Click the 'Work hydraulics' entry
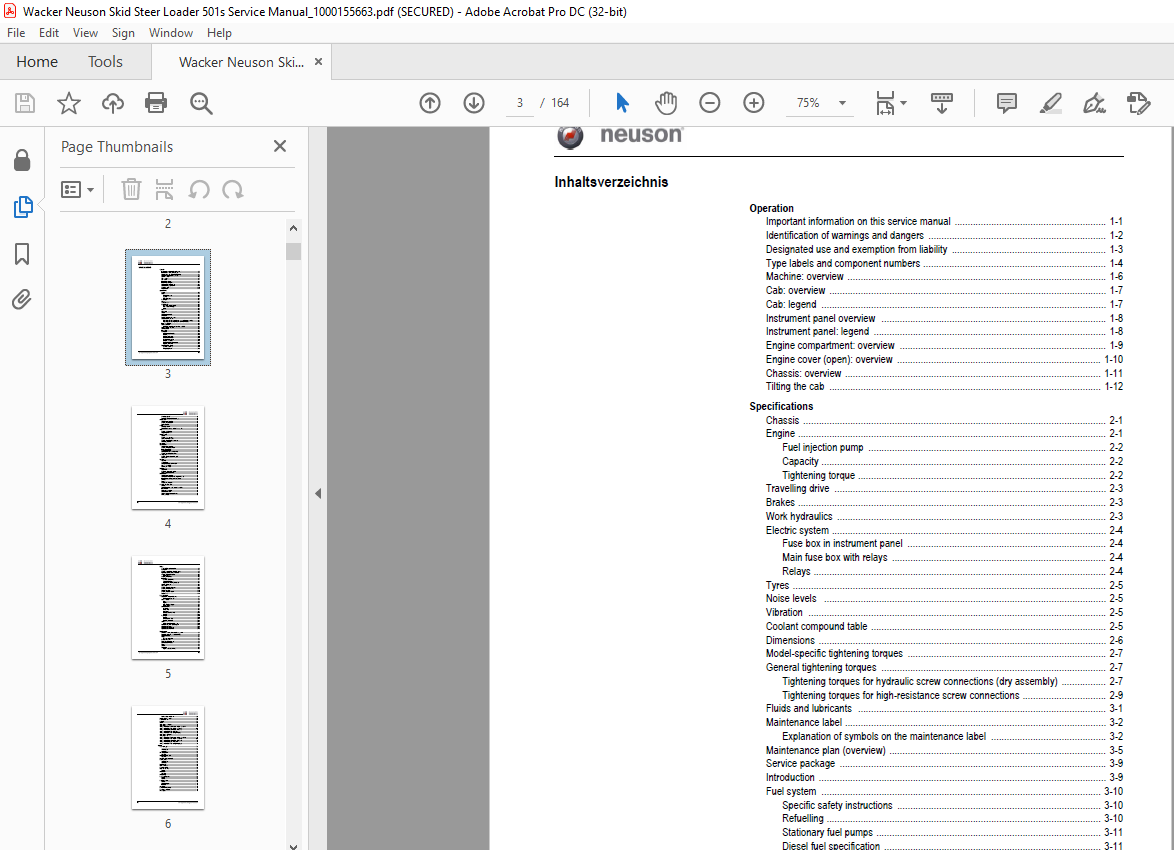This screenshot has width=1174, height=850. [799, 516]
